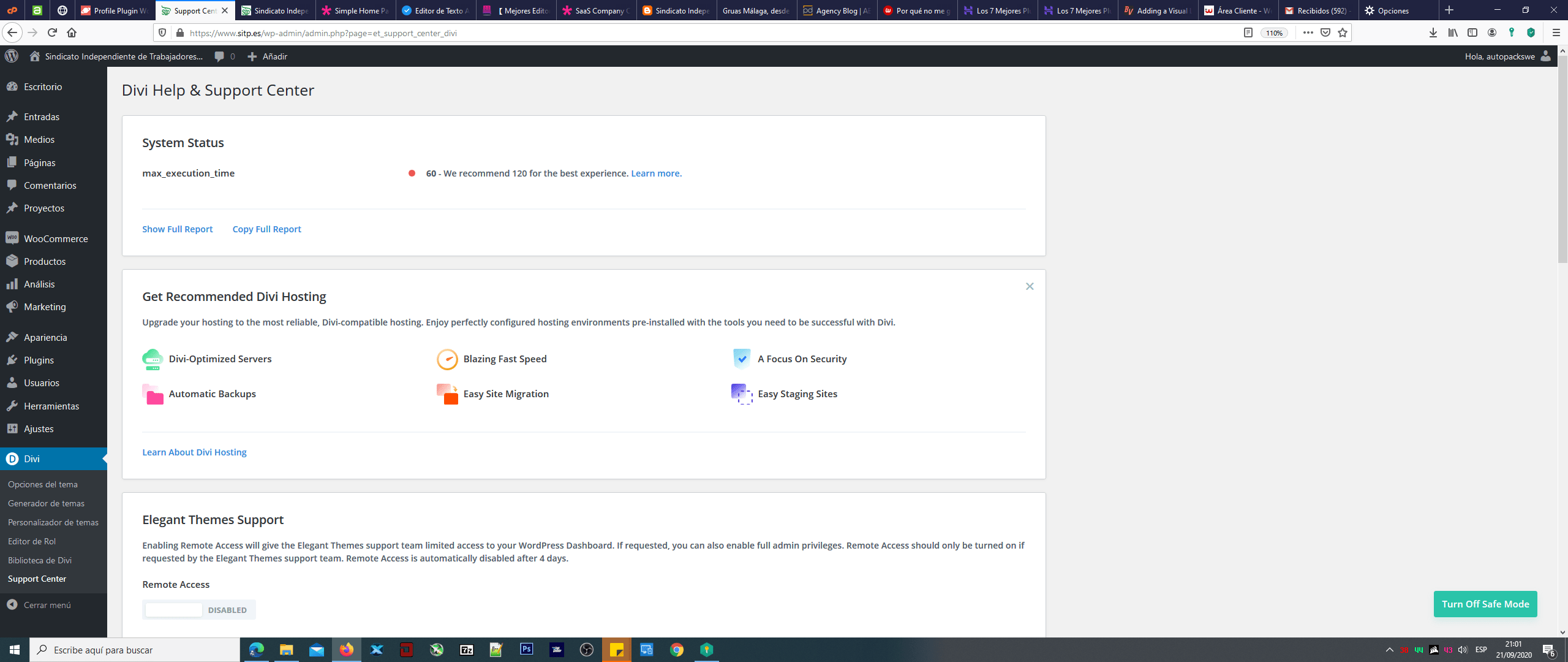Click Añadir new content in admin bar
Image resolution: width=1568 pixels, height=662 pixels.
pos(267,56)
